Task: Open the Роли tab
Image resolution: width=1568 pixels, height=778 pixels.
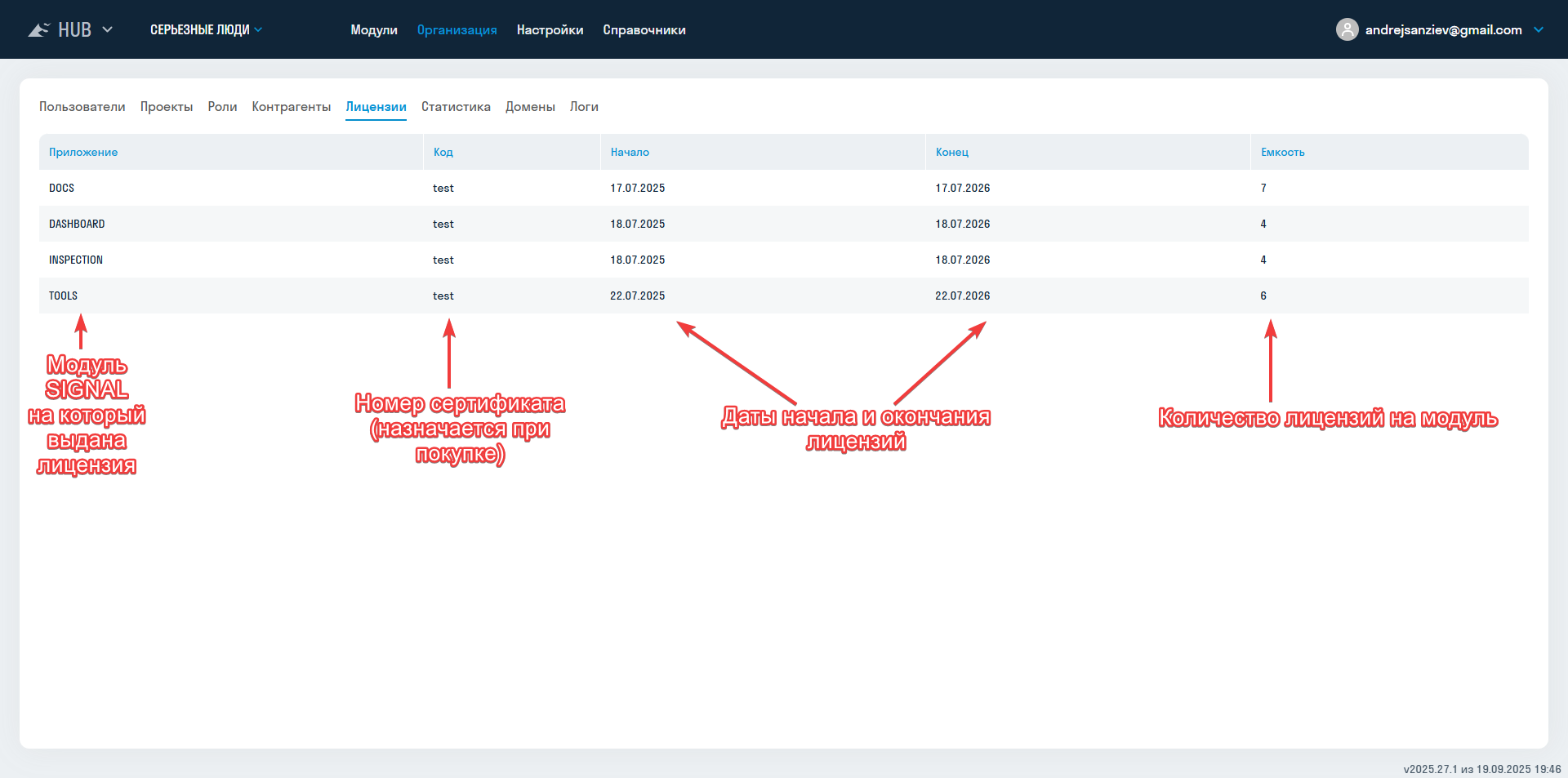Action: point(222,106)
